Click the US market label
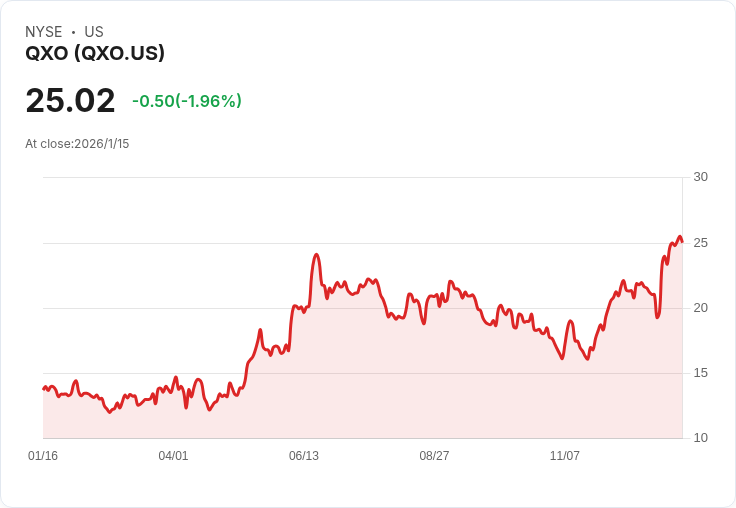This screenshot has height=508, width=736. [94, 32]
